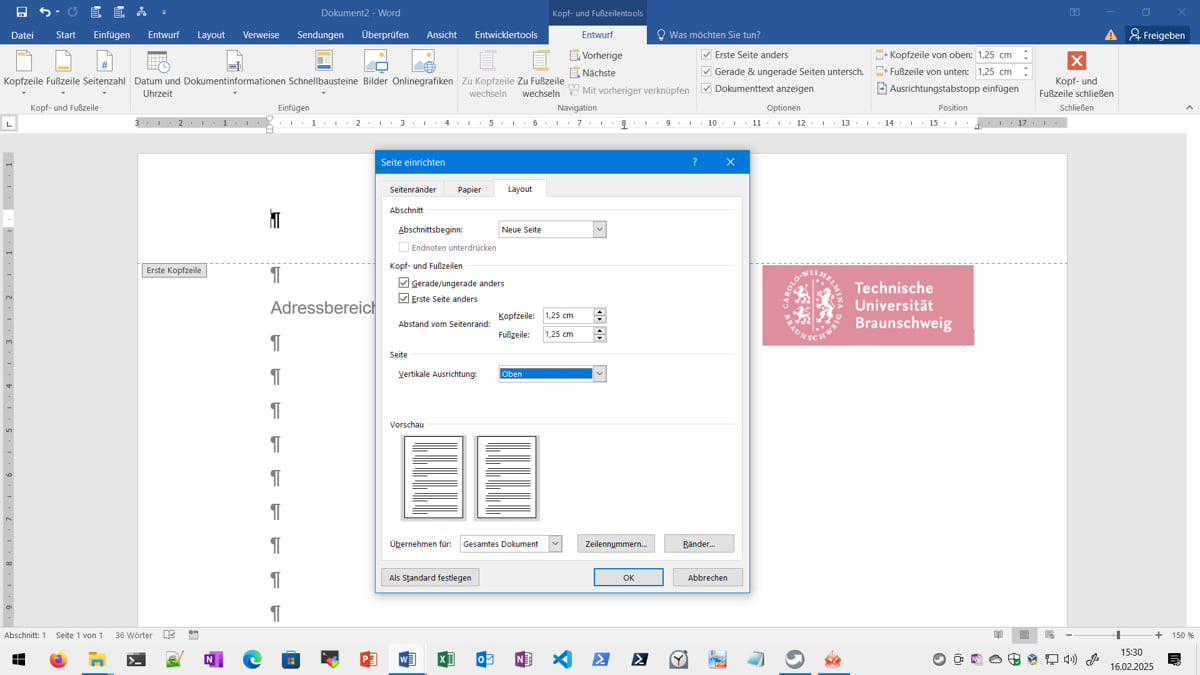The width and height of the screenshot is (1200, 675).
Task: Open the Entwicklertools ribbon tab
Action: tap(506, 35)
